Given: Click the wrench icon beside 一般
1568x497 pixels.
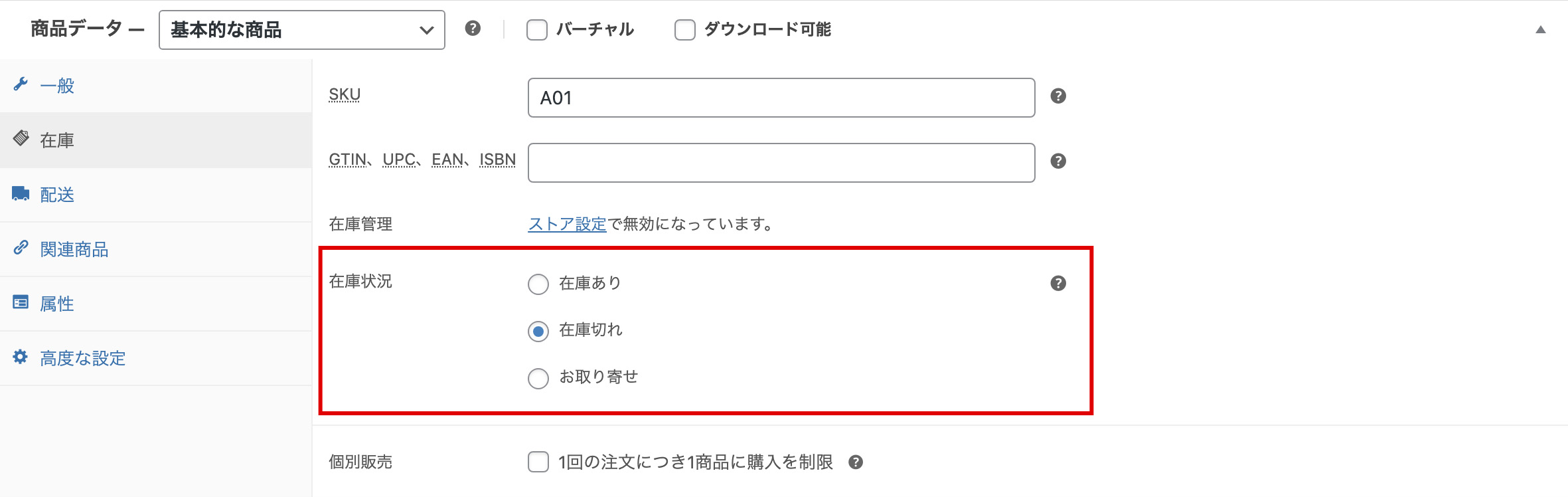Looking at the screenshot, I should click(21, 84).
